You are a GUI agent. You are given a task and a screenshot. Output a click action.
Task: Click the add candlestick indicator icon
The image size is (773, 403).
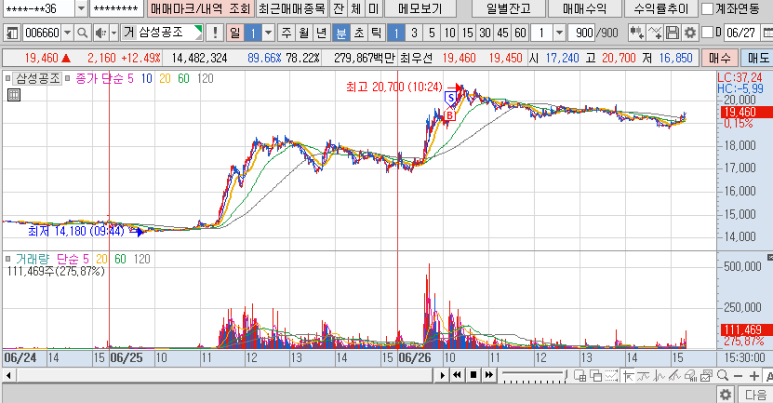tap(636, 33)
